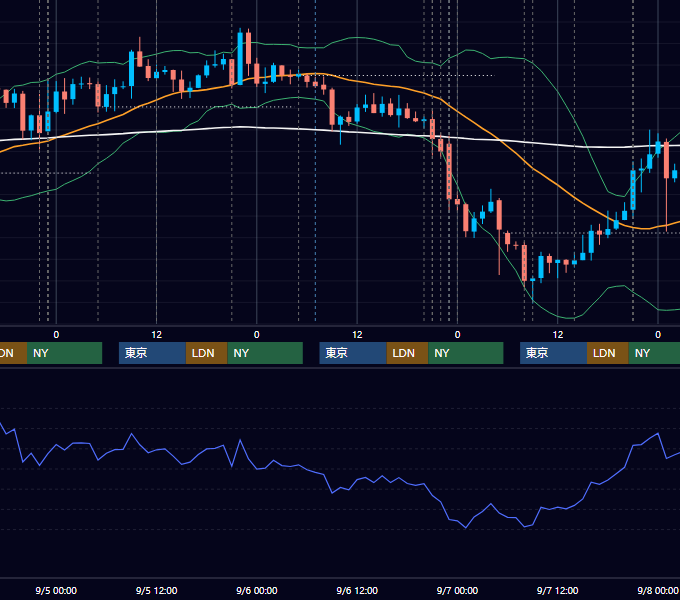
Task: Click hour label 12 above 9/5 12:00
Action: click(157, 335)
